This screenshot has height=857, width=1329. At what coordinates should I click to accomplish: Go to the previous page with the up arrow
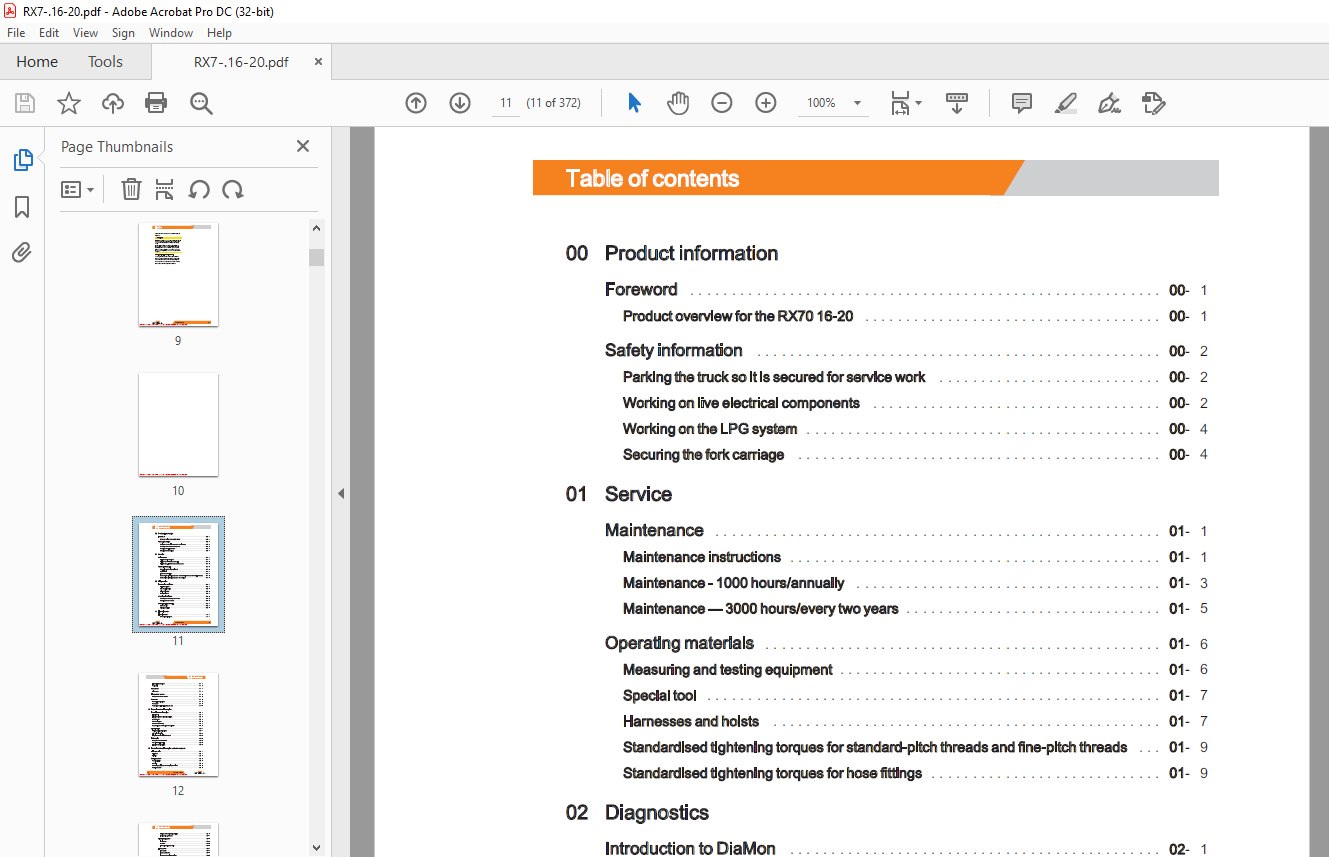coord(416,103)
